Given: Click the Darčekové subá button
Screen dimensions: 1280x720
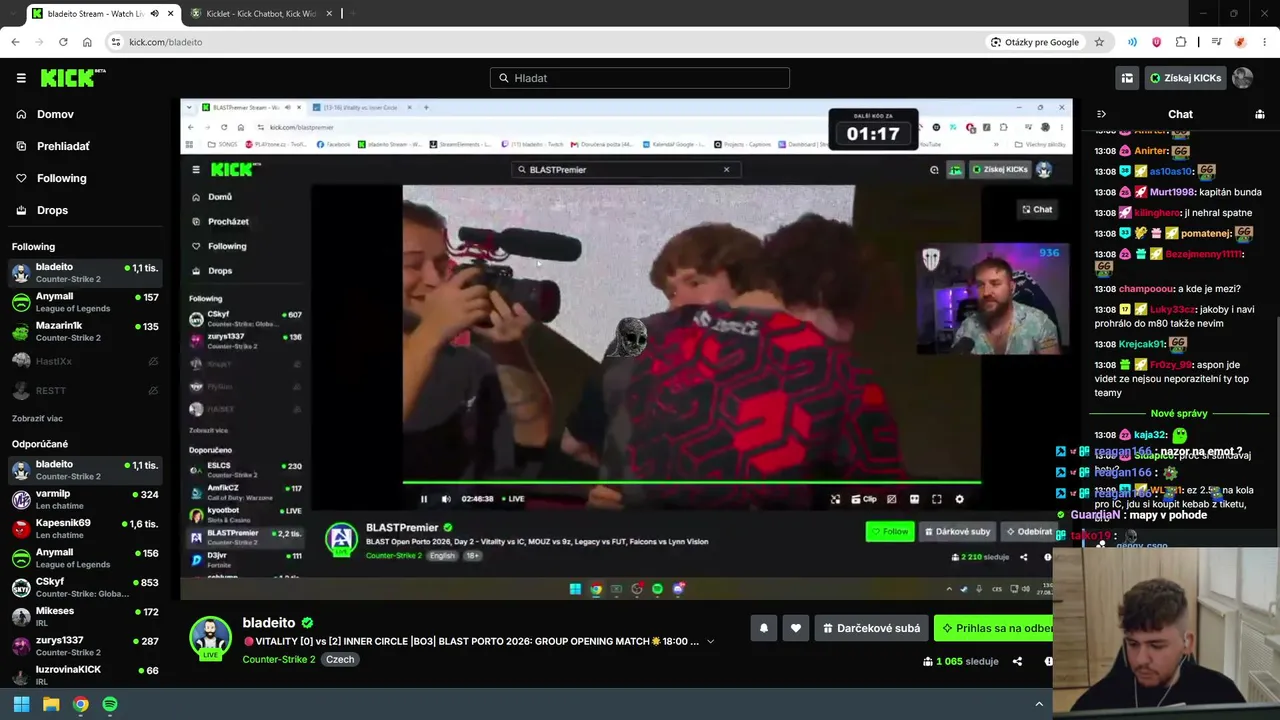Looking at the screenshot, I should pos(872,628).
